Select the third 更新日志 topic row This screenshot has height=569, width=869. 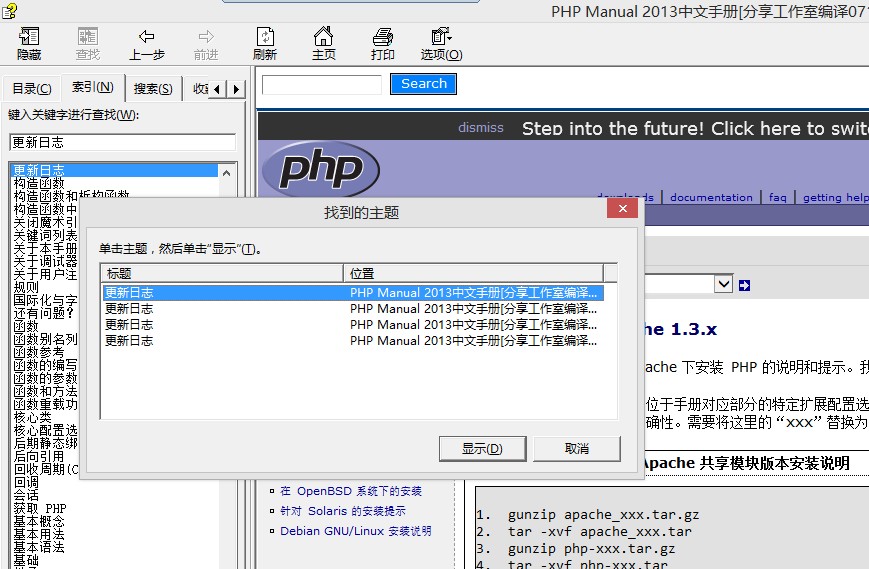coord(352,325)
